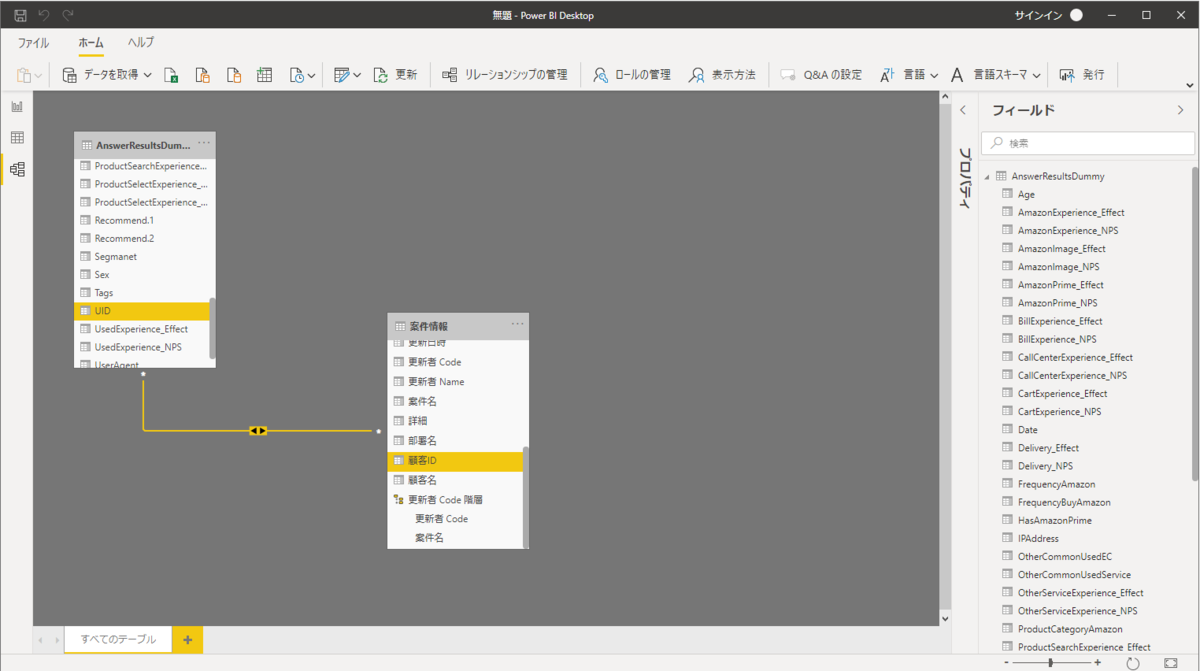
Task: Collapse the AnswerResultsDummy tree node
Action: (x=986, y=176)
